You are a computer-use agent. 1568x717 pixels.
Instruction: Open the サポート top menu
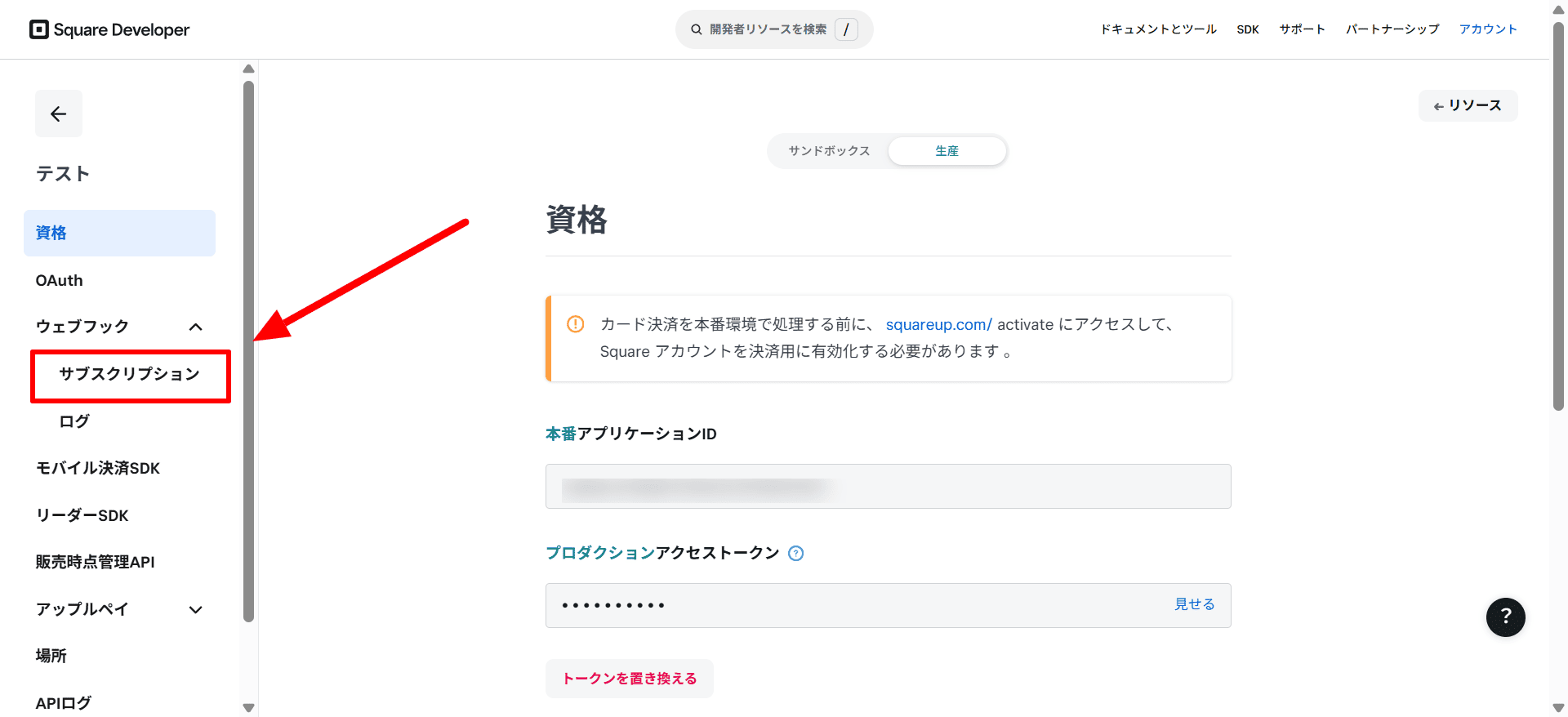(x=1302, y=29)
